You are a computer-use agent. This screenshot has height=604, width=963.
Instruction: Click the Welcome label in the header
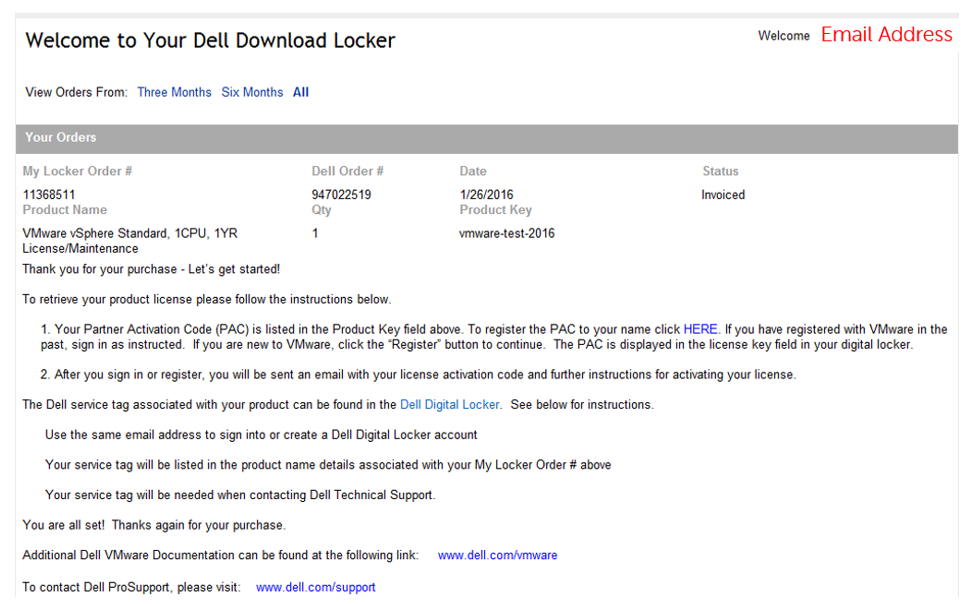(783, 35)
